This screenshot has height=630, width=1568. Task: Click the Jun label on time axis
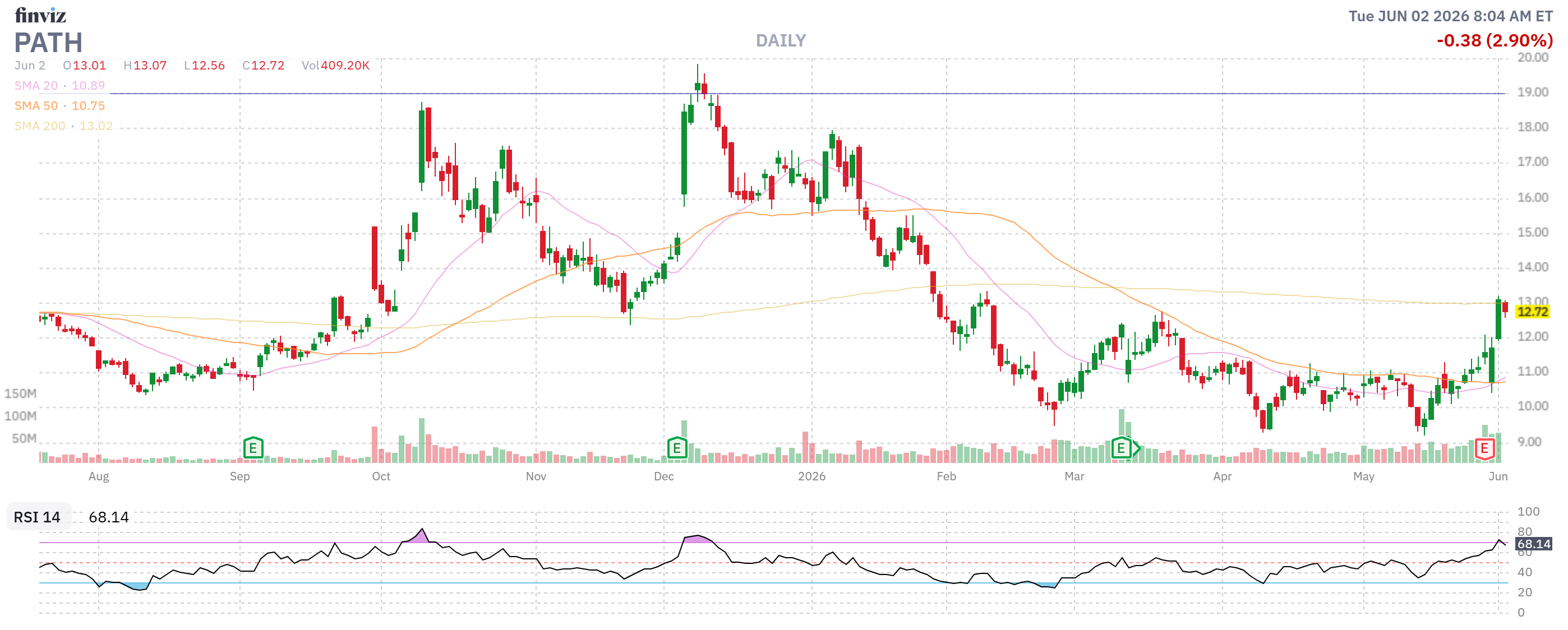click(1498, 477)
